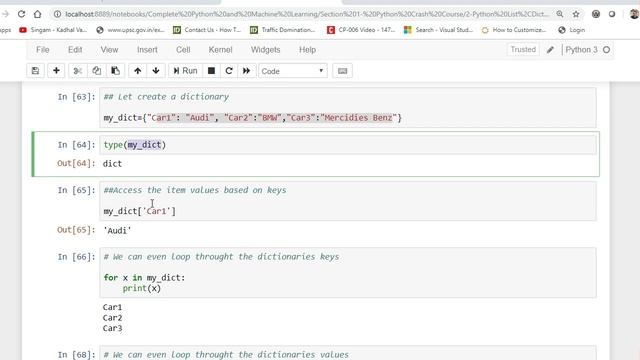Click the localhost address bar URL

(307, 14)
